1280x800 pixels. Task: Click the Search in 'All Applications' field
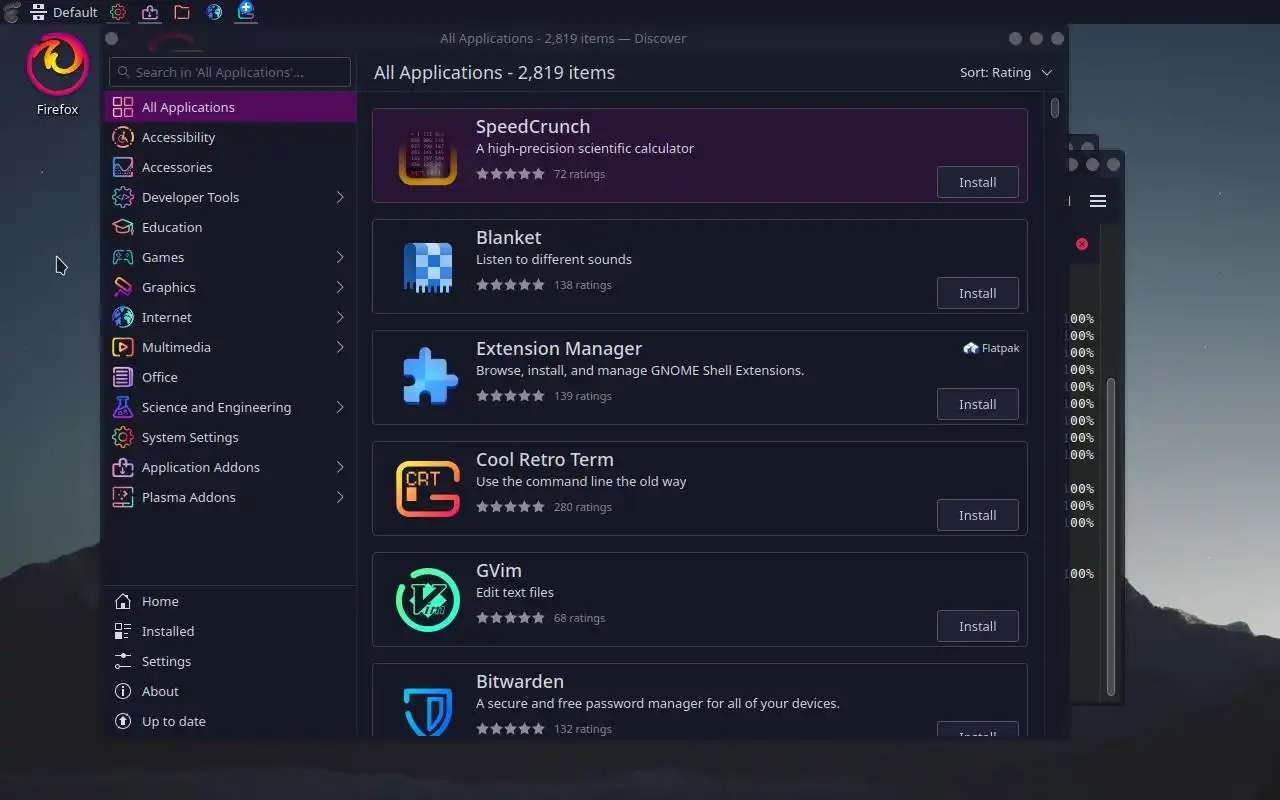pyautogui.click(x=230, y=72)
